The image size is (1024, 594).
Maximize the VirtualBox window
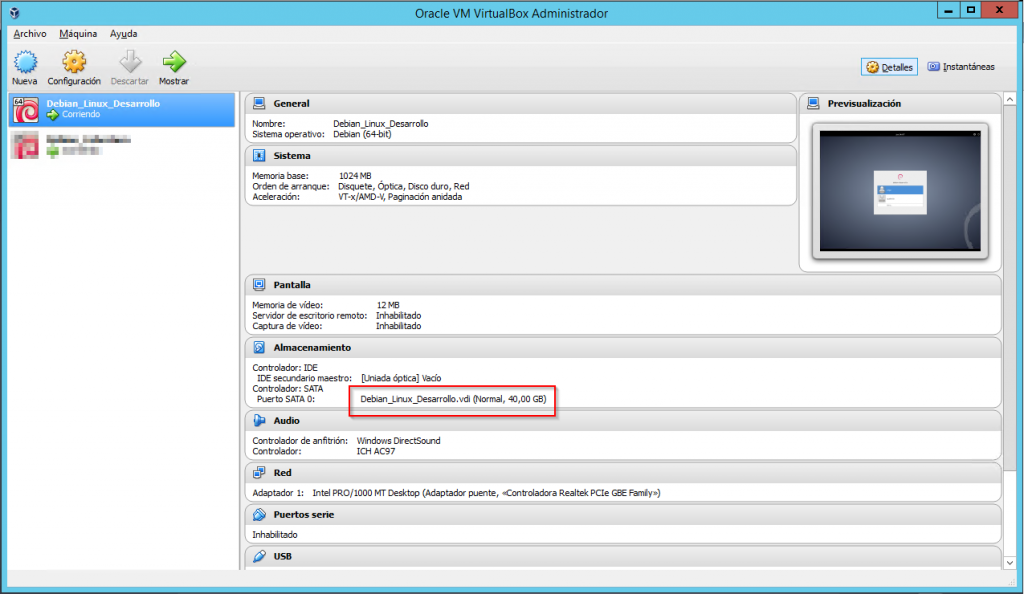pos(971,10)
